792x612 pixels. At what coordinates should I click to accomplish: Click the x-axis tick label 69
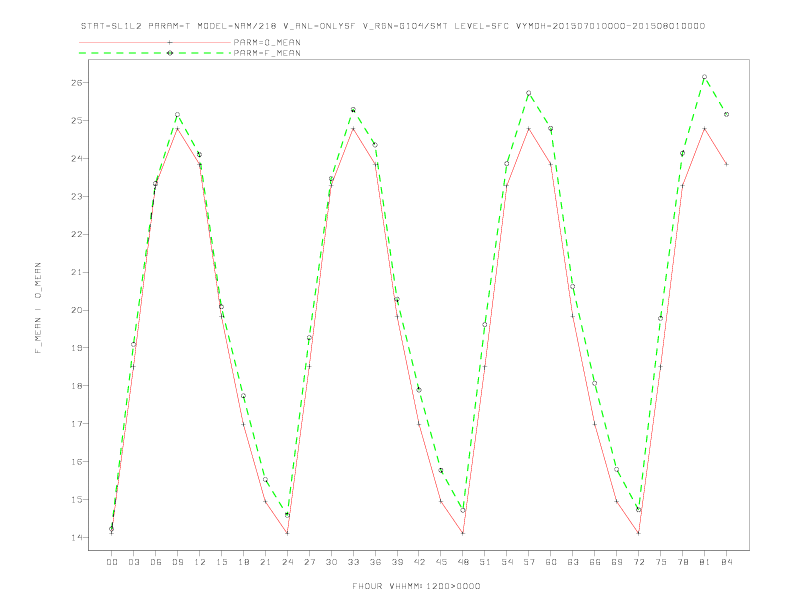click(x=617, y=562)
